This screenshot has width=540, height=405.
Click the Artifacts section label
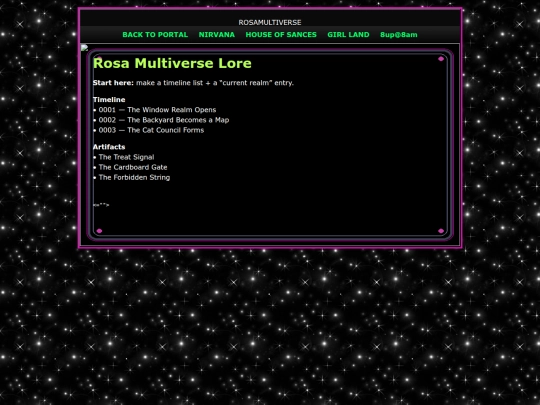tap(109, 147)
